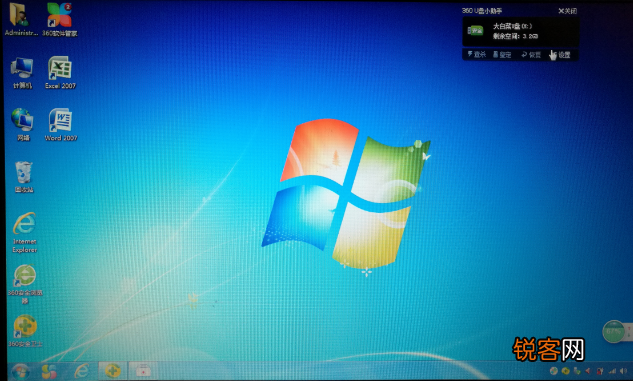Select the Recycle Bin desktop icon
Viewport: 633px width, 381px height.
click(x=24, y=177)
